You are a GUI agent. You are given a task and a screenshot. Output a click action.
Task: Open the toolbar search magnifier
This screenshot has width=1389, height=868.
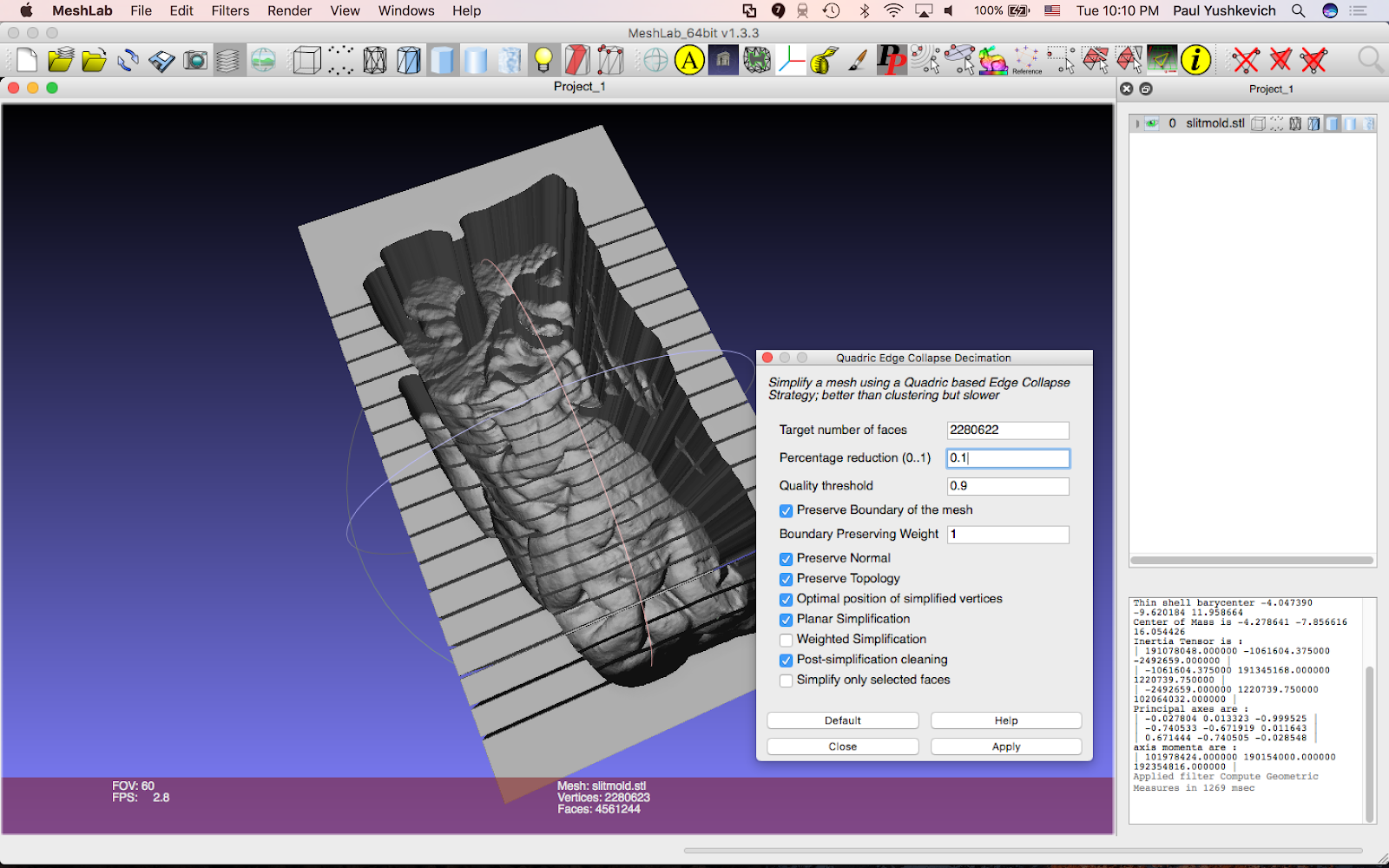[1370, 60]
